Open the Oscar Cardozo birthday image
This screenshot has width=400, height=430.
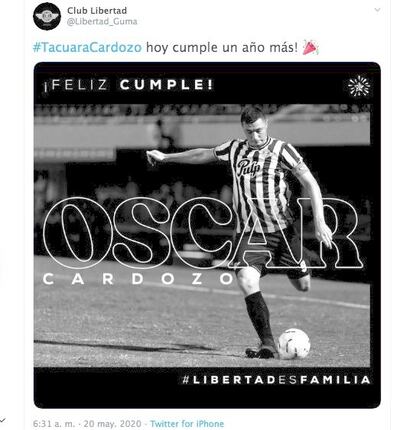pyautogui.click(x=207, y=235)
